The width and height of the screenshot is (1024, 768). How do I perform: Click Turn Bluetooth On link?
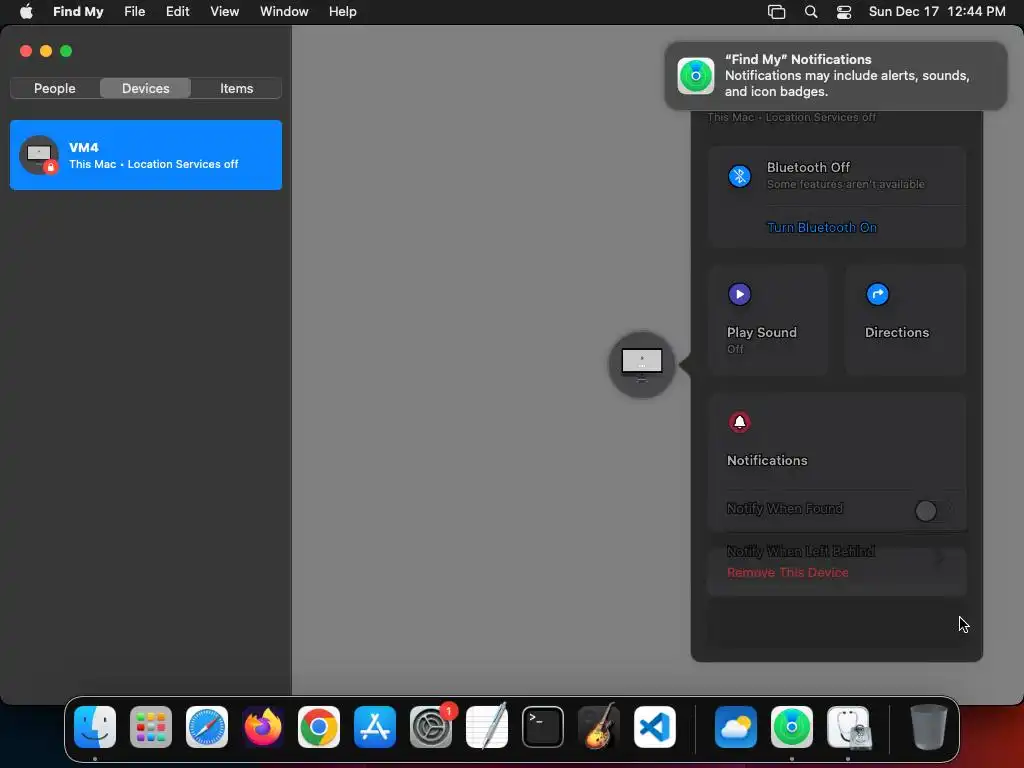822,227
